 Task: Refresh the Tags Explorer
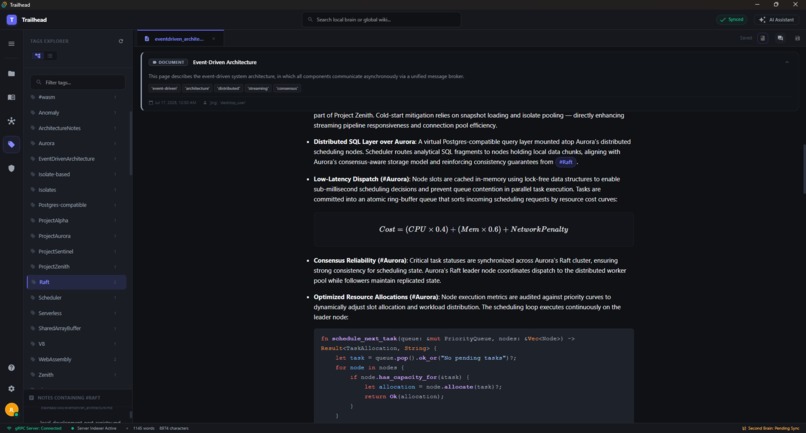(121, 41)
